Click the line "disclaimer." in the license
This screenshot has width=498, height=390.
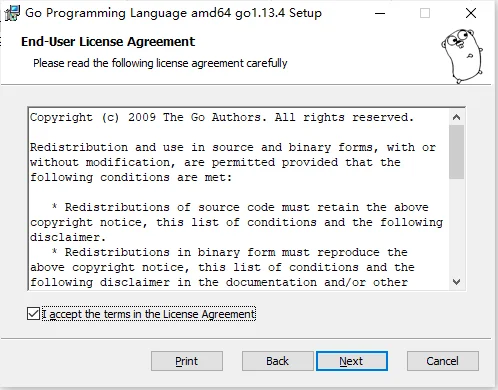click(68, 237)
